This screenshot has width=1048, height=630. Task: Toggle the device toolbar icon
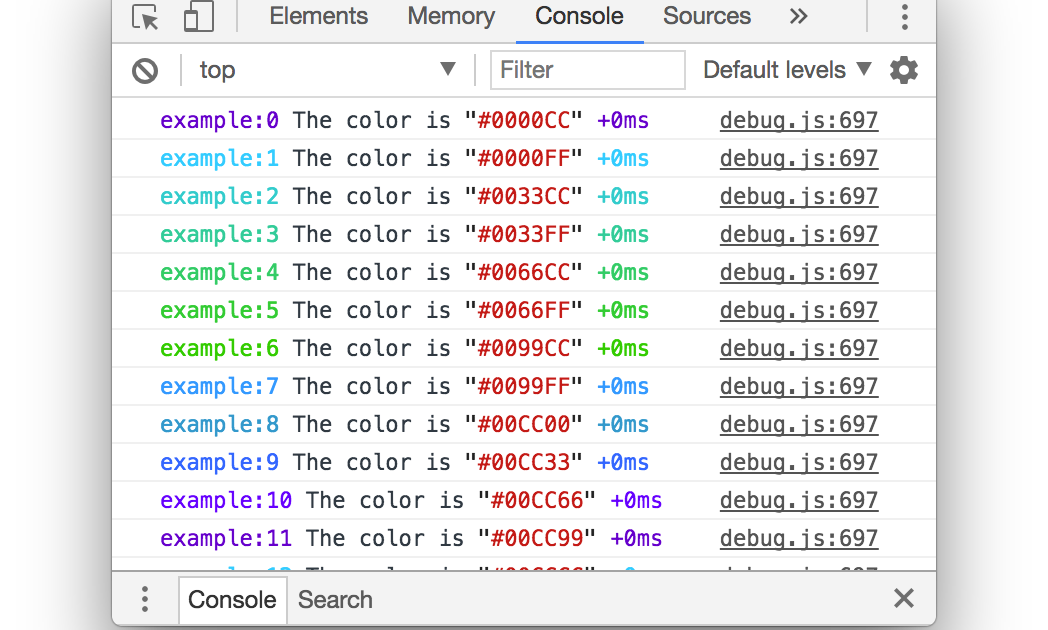(x=199, y=17)
